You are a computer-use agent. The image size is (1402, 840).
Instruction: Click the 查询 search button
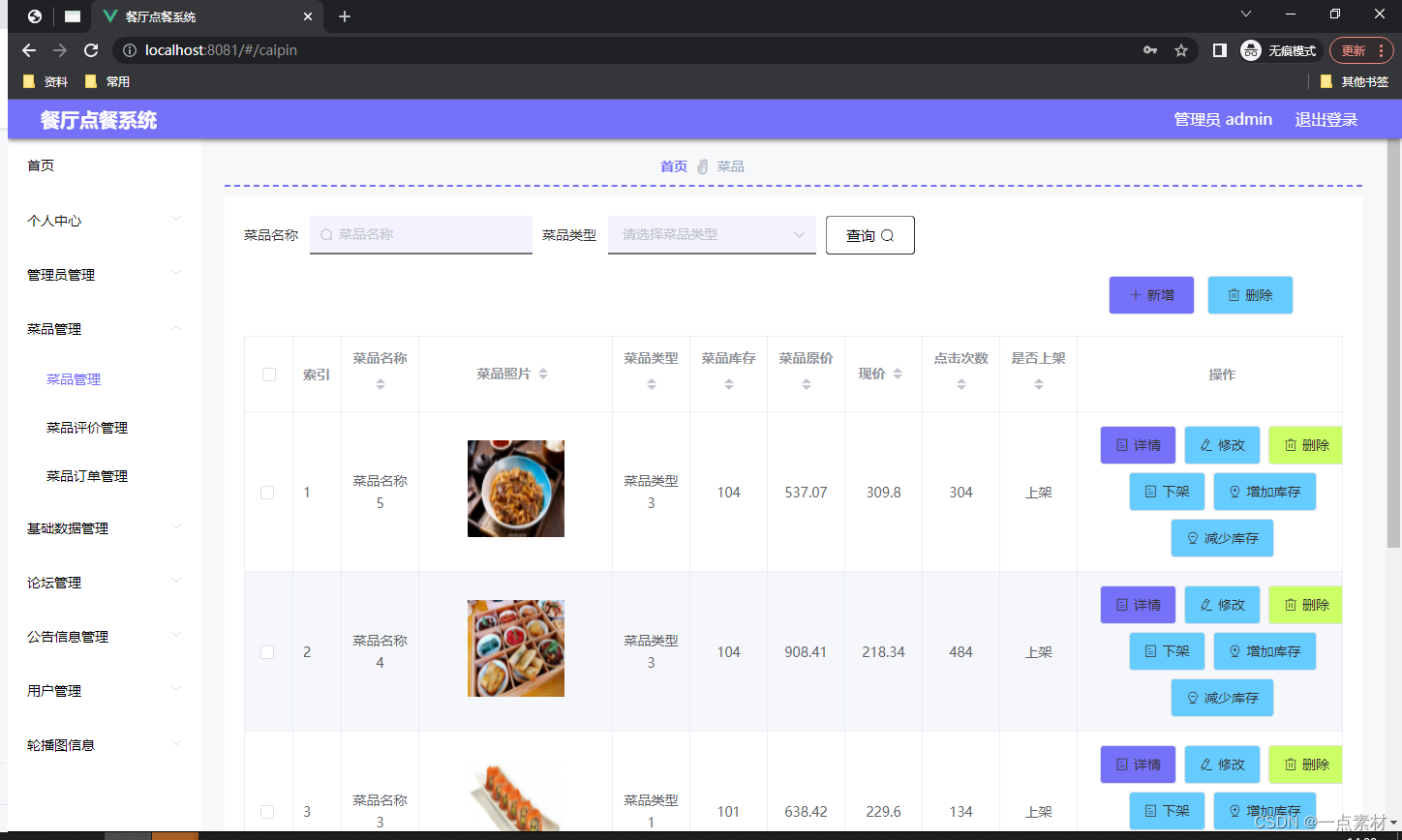(869, 235)
